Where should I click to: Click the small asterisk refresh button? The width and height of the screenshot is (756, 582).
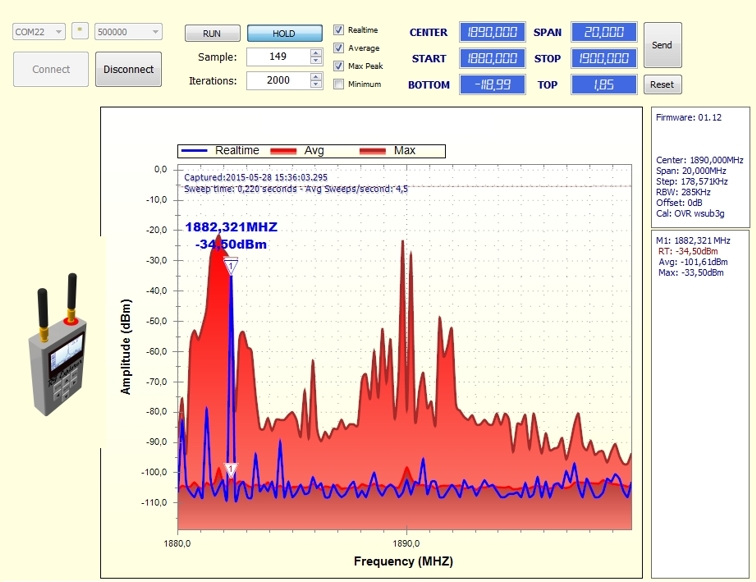80,30
